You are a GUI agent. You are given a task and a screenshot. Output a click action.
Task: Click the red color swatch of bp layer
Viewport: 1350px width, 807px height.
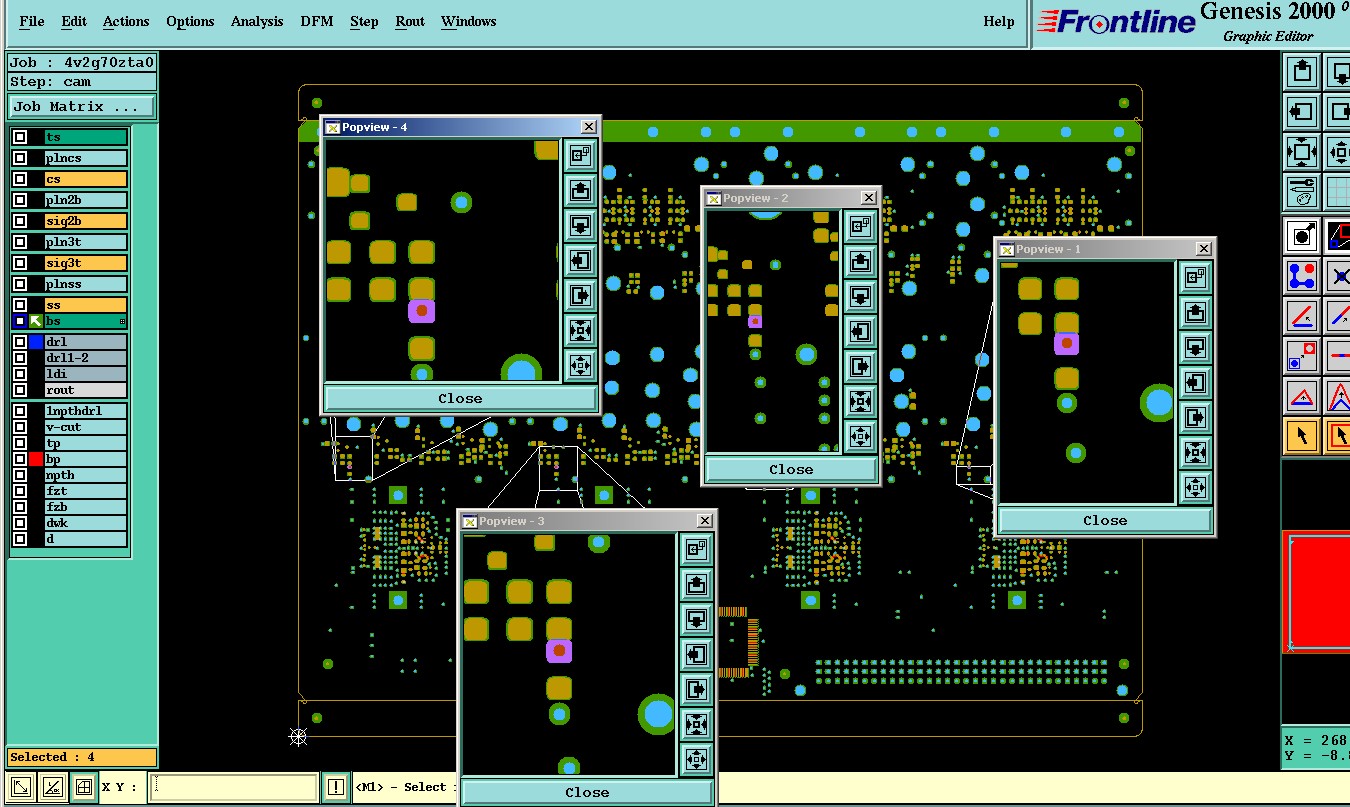point(36,459)
